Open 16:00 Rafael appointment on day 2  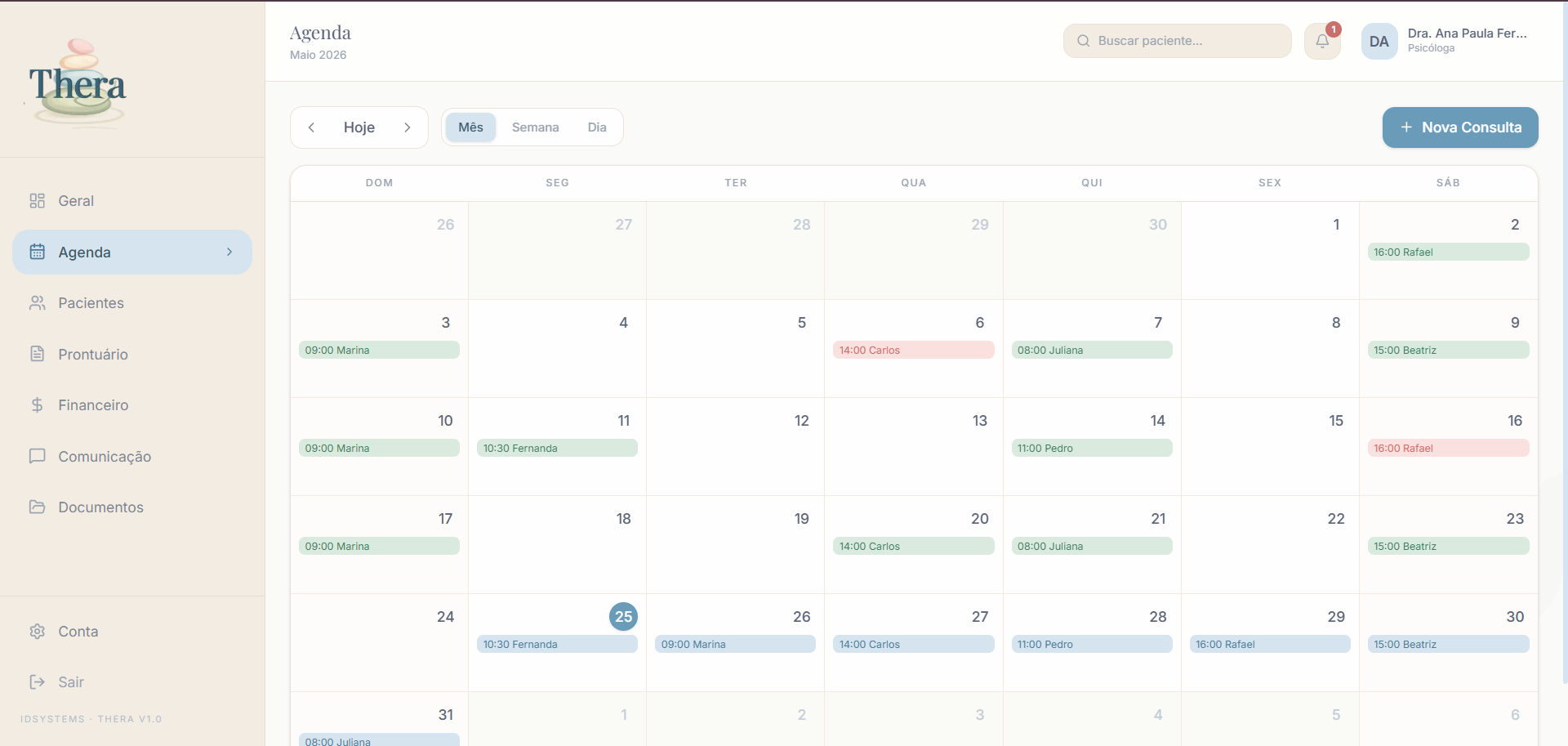pyautogui.click(x=1448, y=252)
